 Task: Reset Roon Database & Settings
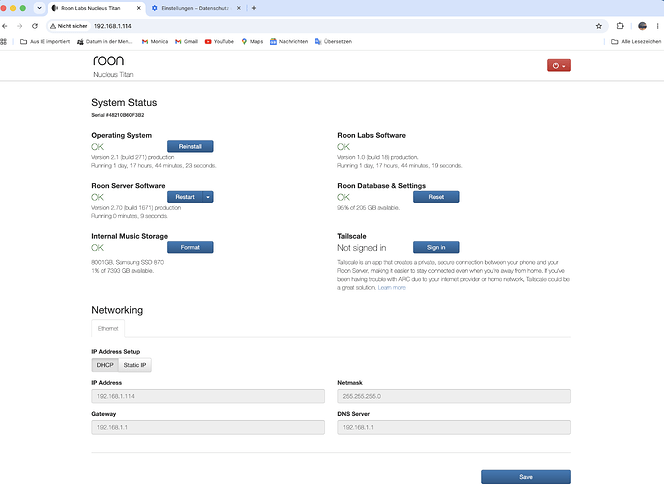click(436, 197)
